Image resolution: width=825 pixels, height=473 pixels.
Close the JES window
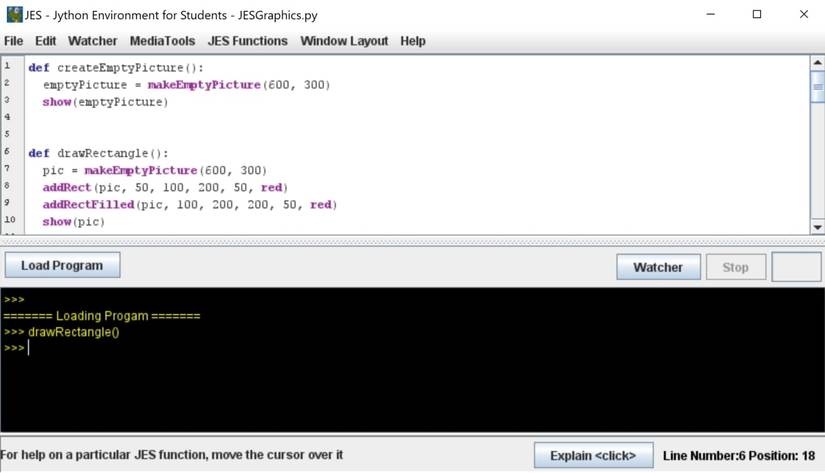click(x=803, y=15)
